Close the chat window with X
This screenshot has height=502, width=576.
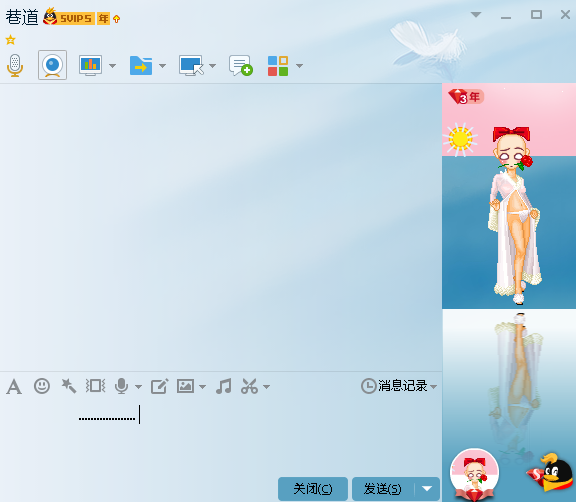click(565, 15)
